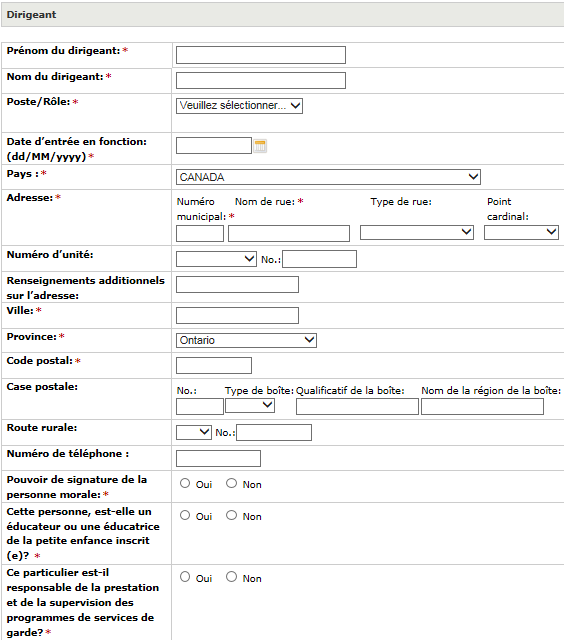Screen dimensions: 564x640
Task: Click the Code postal field
Action: tap(214, 365)
